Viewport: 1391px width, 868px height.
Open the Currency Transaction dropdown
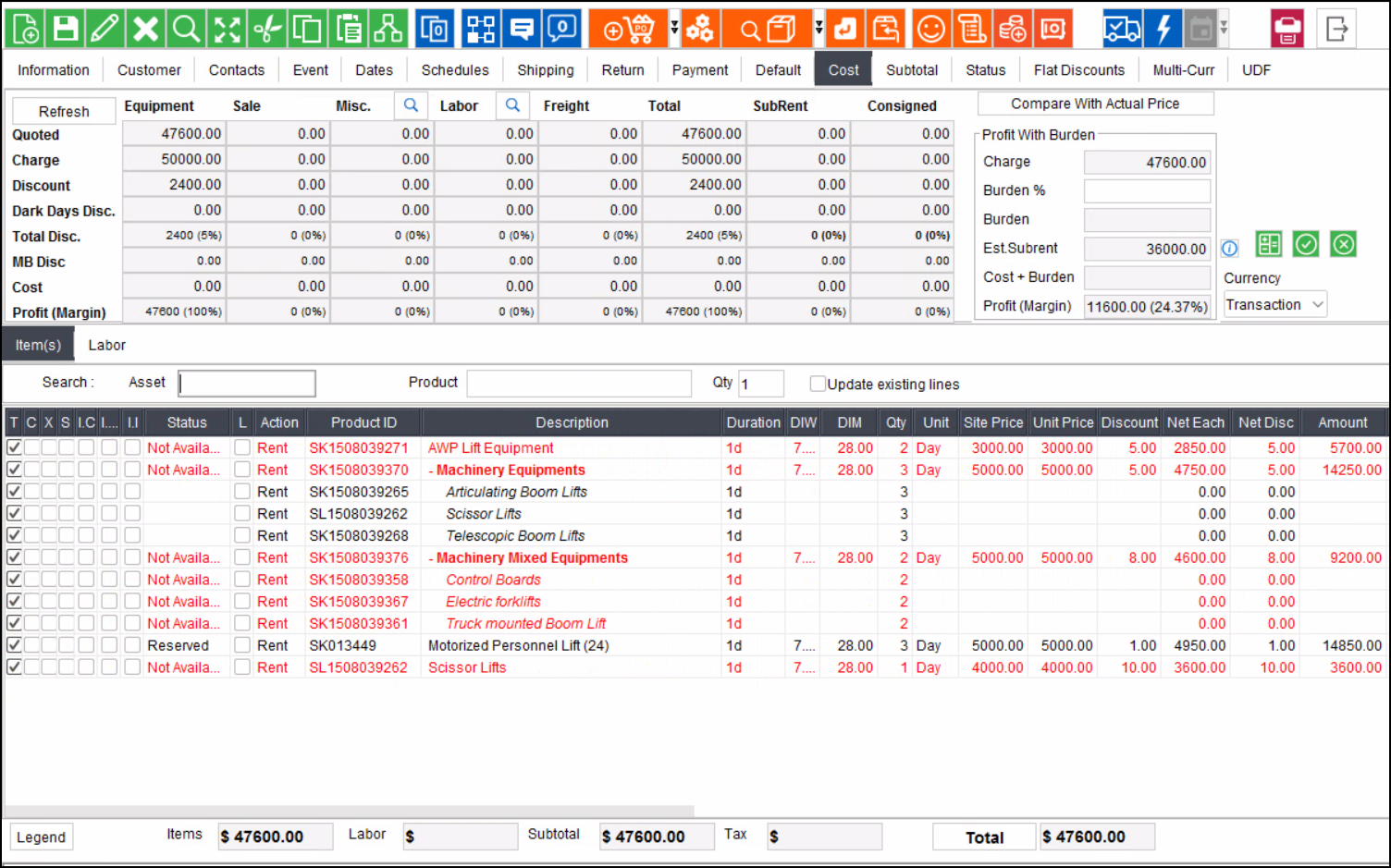click(x=1274, y=305)
